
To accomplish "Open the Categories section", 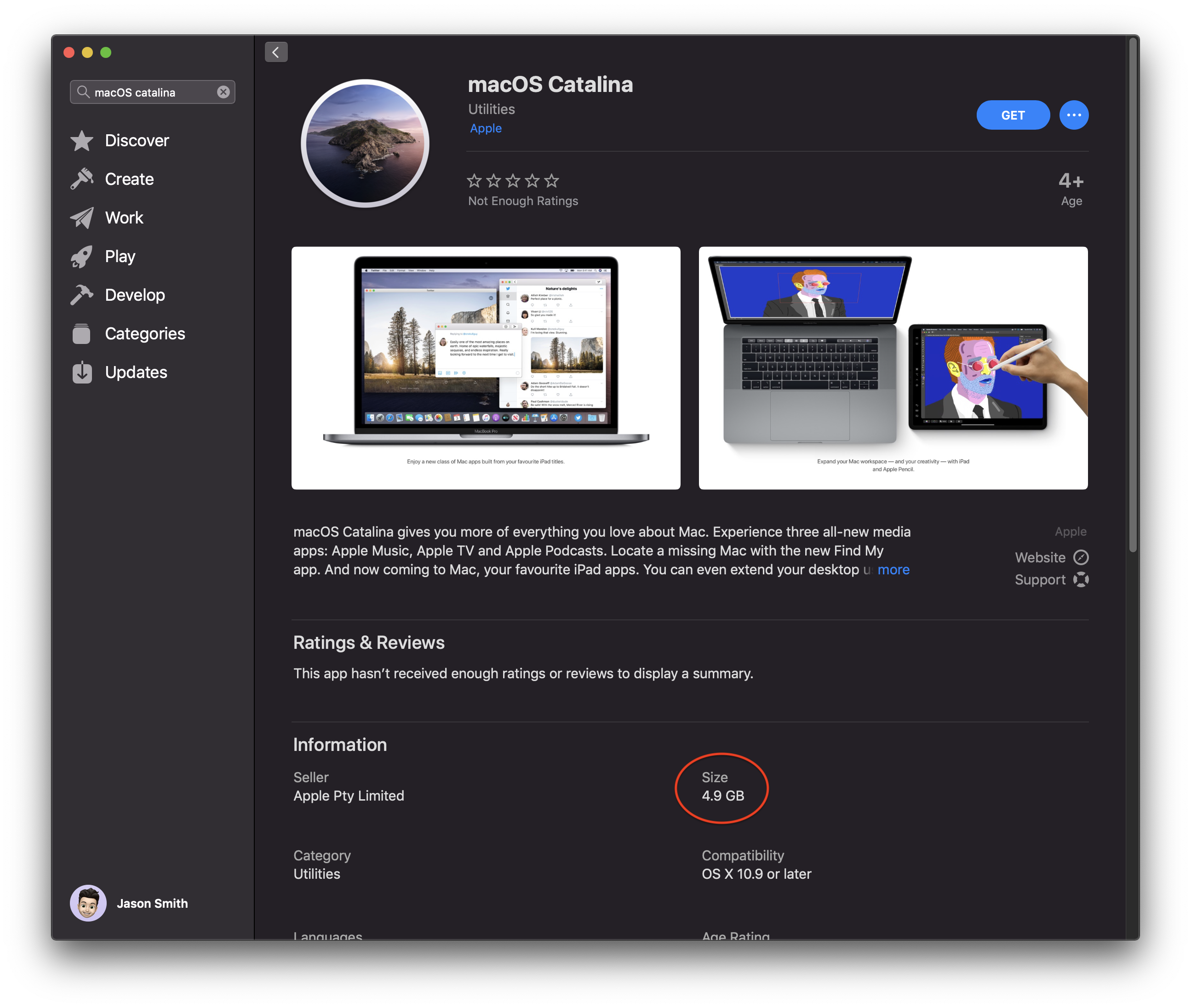I will (x=145, y=334).
